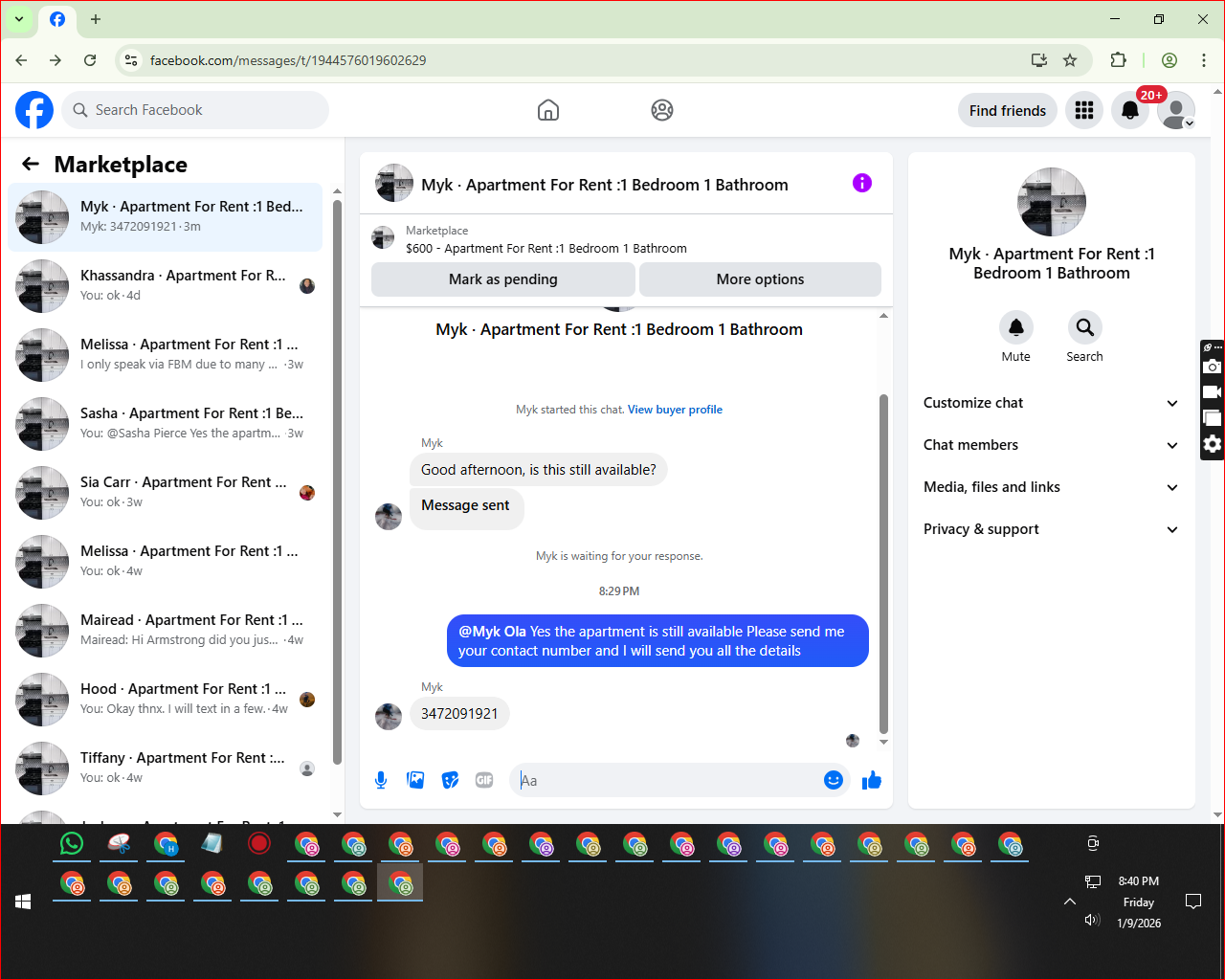Click the Mark as pending button
This screenshot has width=1225, height=980.
point(503,279)
